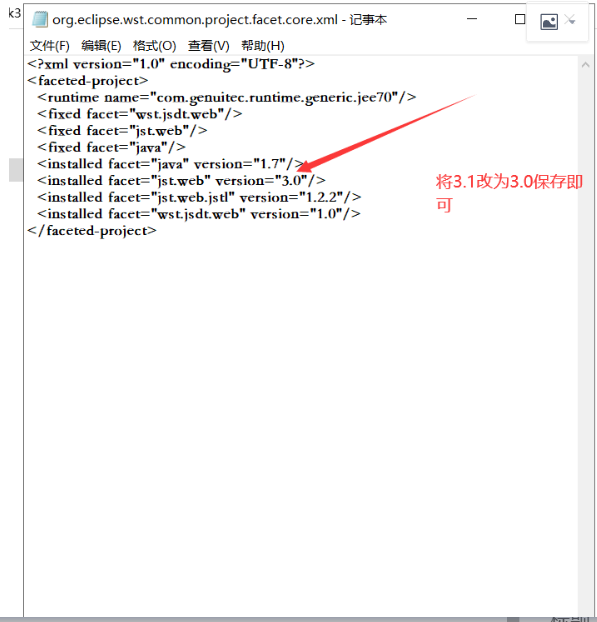The image size is (597, 622).
Task: Maximize the Notepad window
Action: pyautogui.click(x=520, y=19)
